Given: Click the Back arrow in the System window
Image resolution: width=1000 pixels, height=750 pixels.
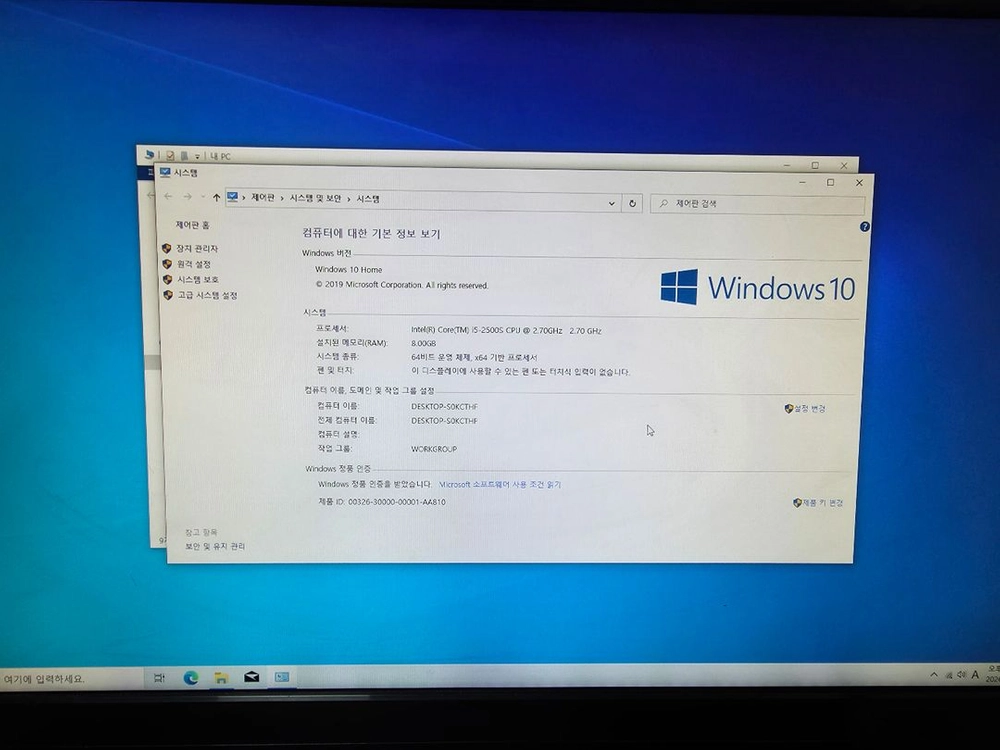Looking at the screenshot, I should 168,196.
